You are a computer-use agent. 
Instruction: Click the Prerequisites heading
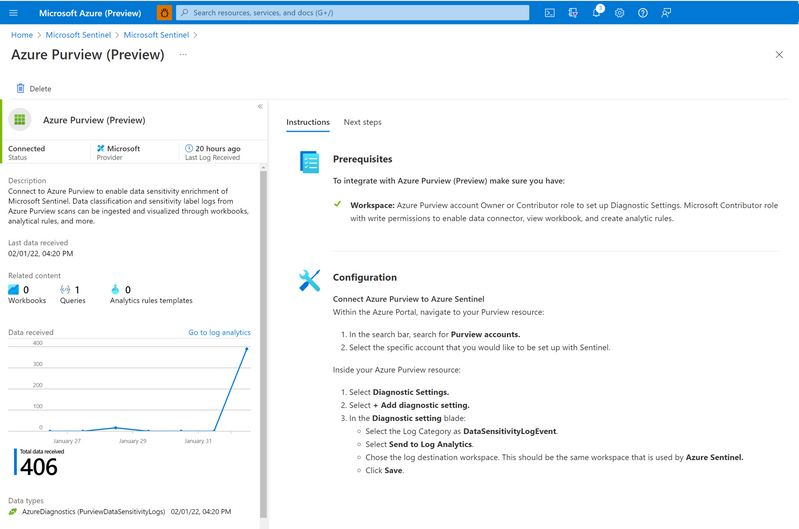[363, 159]
